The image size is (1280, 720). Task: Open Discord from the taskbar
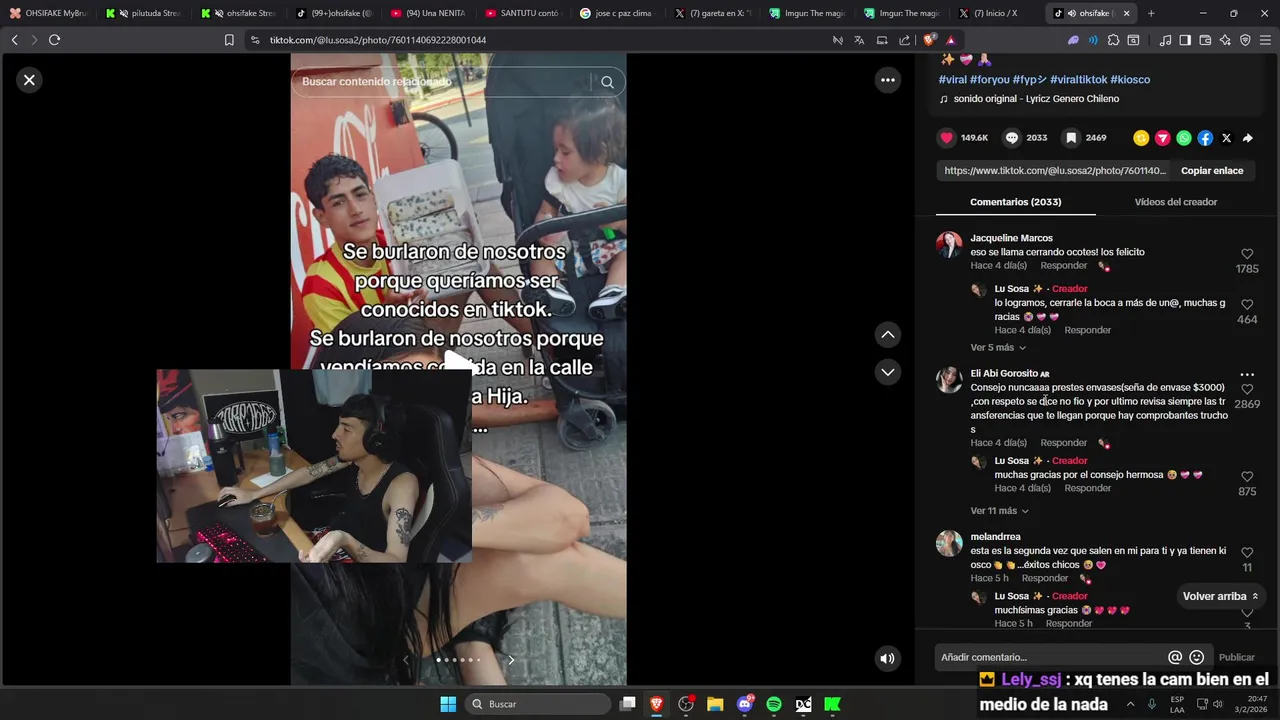(745, 704)
